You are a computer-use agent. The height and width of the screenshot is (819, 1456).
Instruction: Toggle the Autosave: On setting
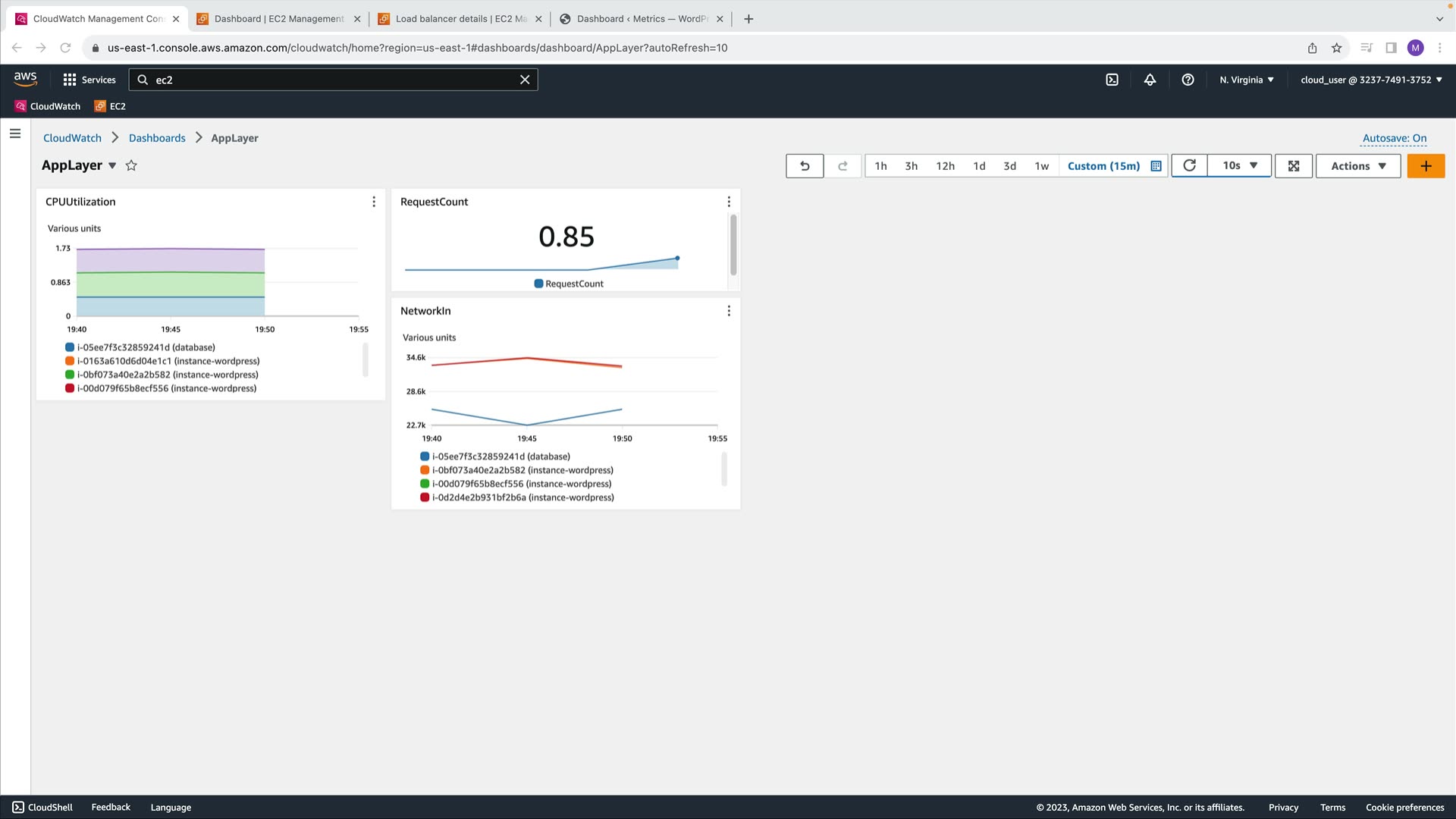tap(1394, 138)
